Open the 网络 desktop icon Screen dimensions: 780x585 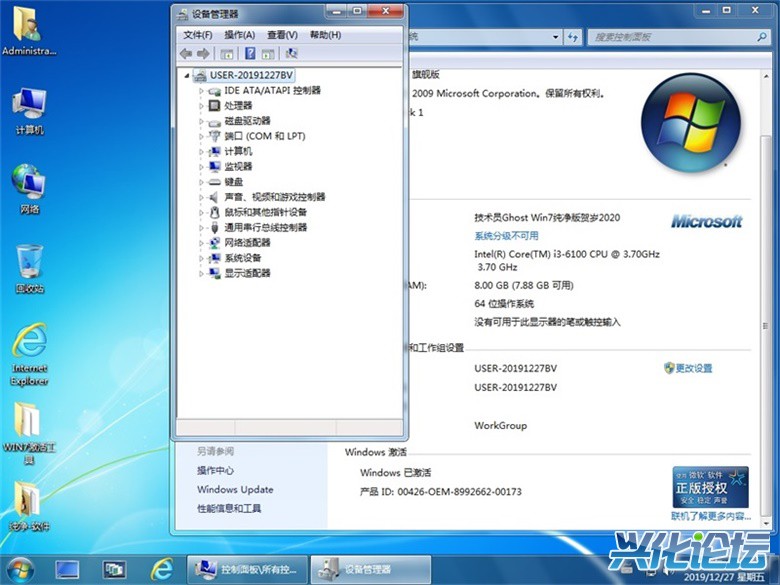[x=29, y=183]
